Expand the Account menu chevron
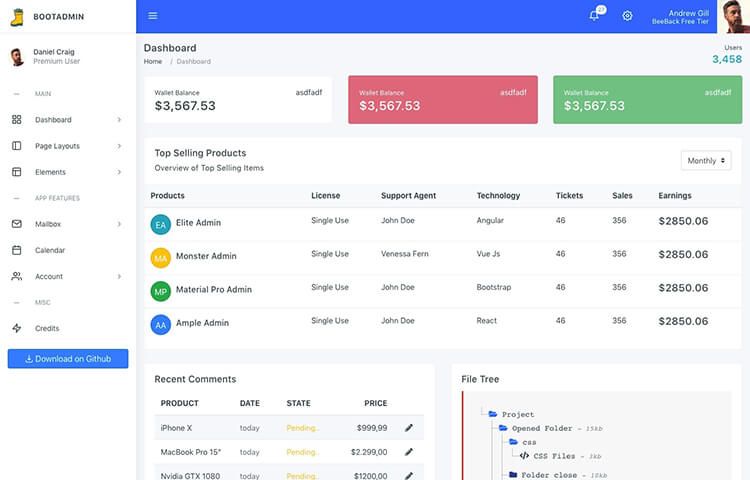The width and height of the screenshot is (750, 480). click(x=119, y=276)
